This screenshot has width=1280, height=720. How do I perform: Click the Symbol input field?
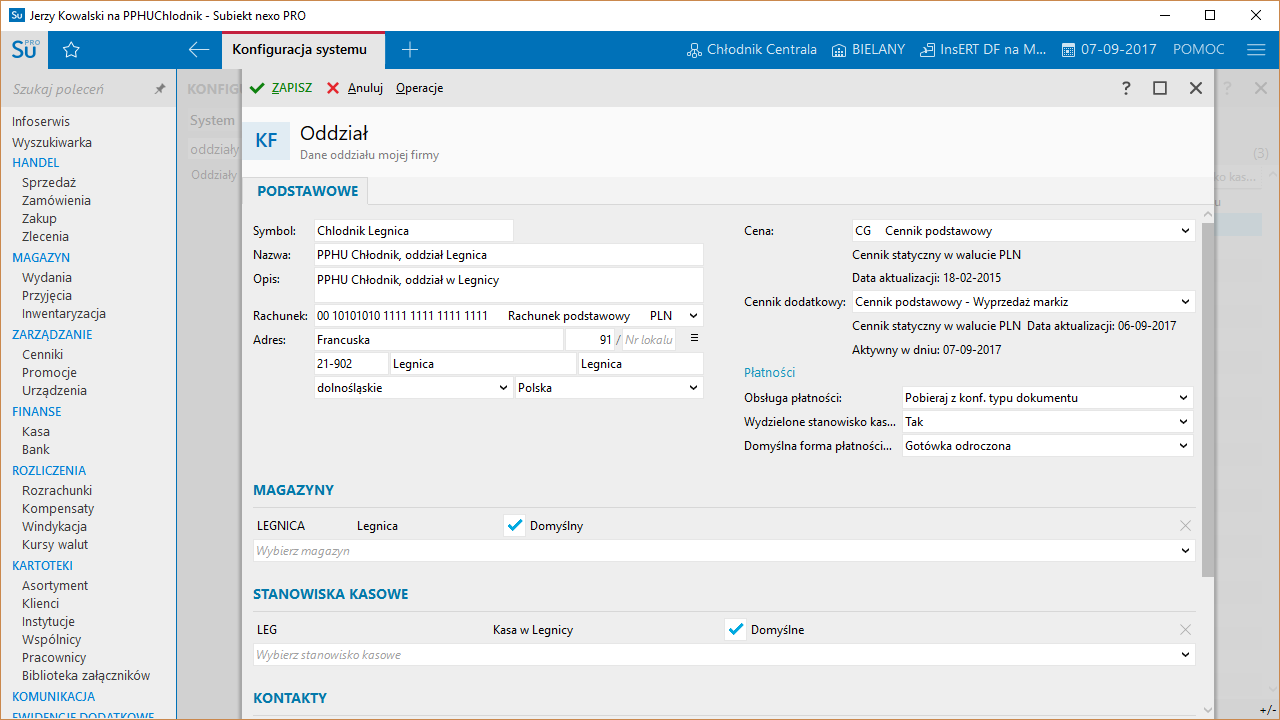[x=413, y=231]
